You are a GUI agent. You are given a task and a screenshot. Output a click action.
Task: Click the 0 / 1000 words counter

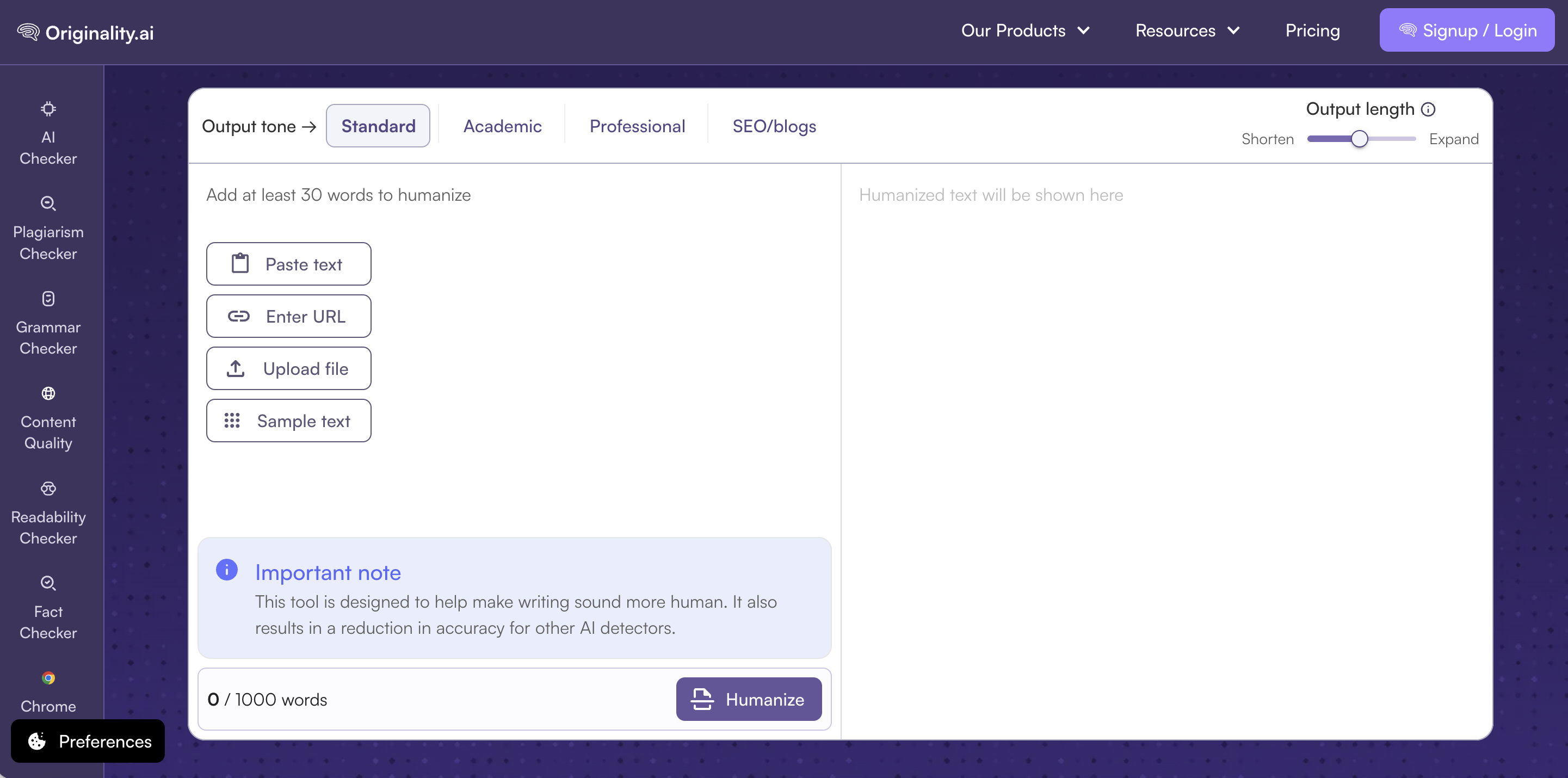[x=267, y=700]
